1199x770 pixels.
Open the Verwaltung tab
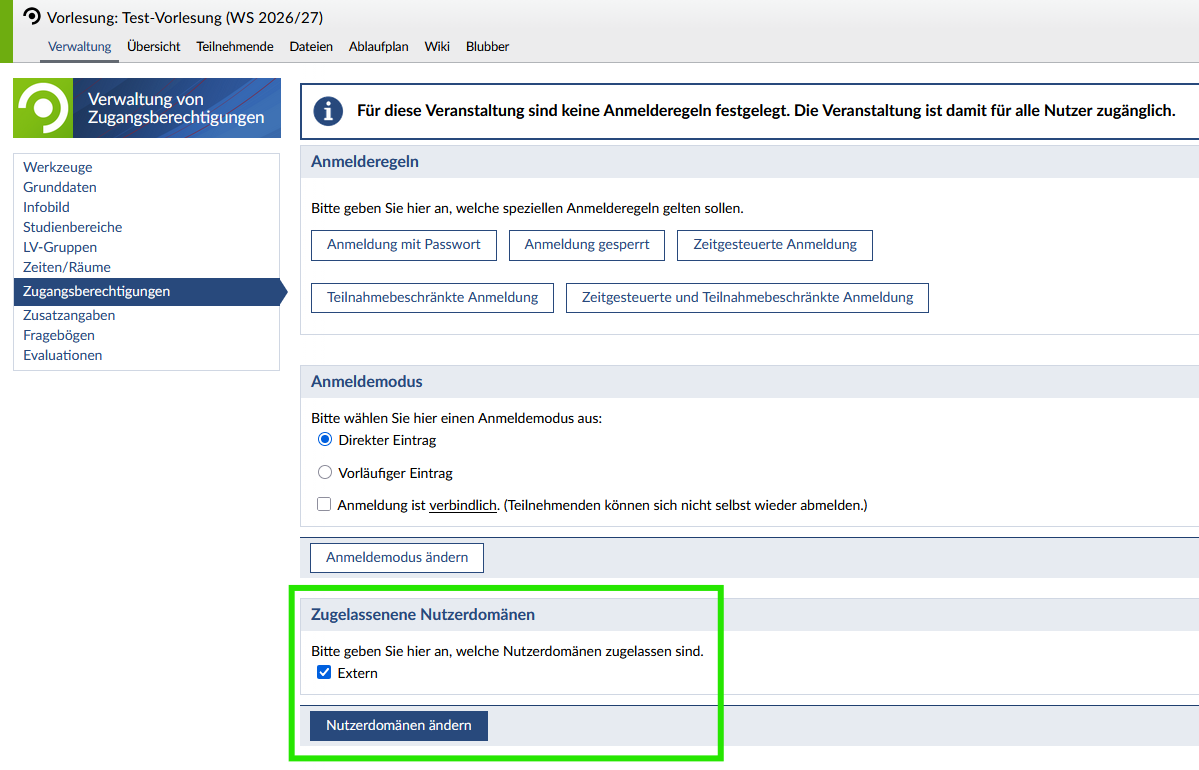pos(79,46)
